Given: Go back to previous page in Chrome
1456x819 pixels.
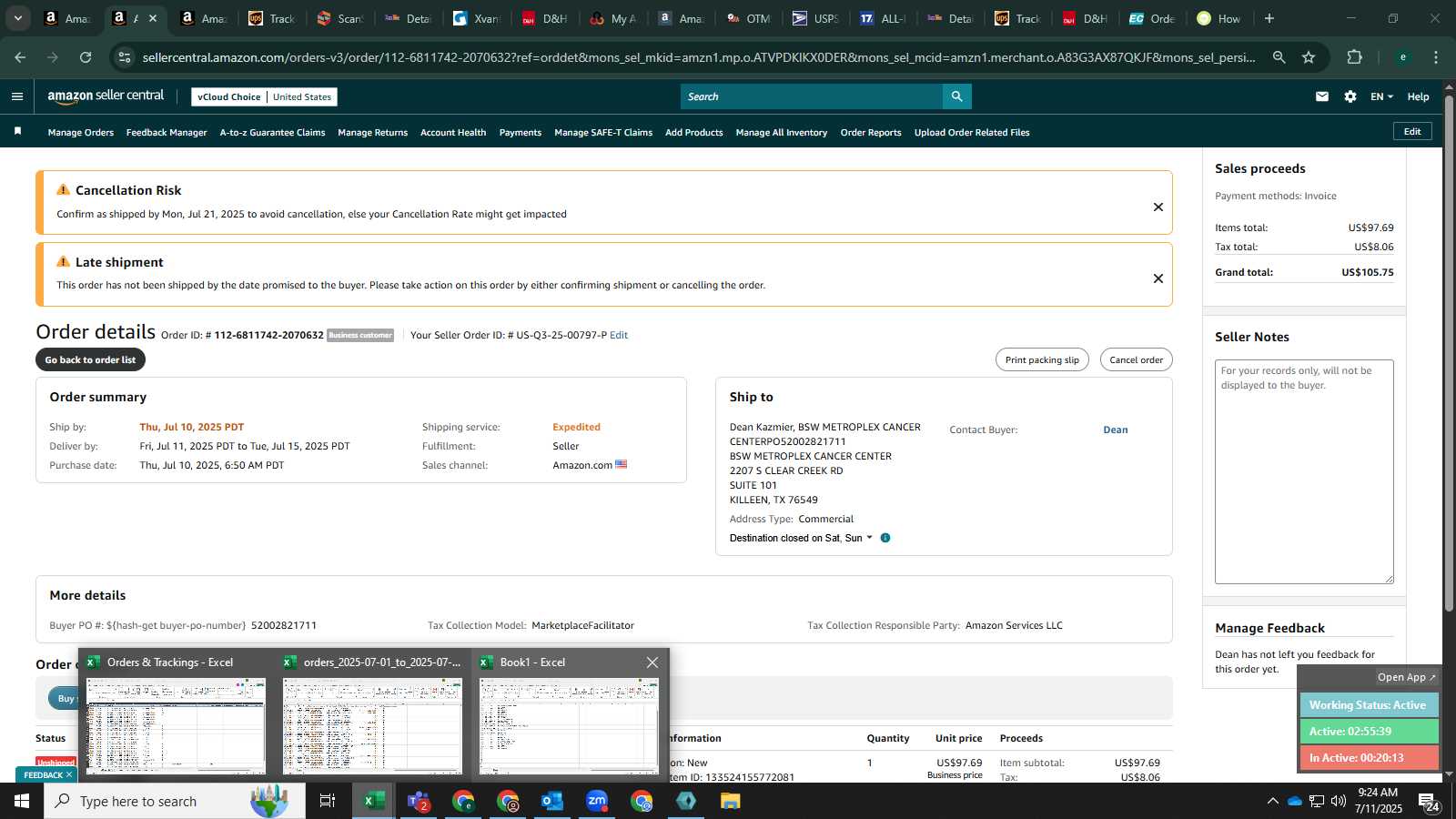Looking at the screenshot, I should coord(20,57).
